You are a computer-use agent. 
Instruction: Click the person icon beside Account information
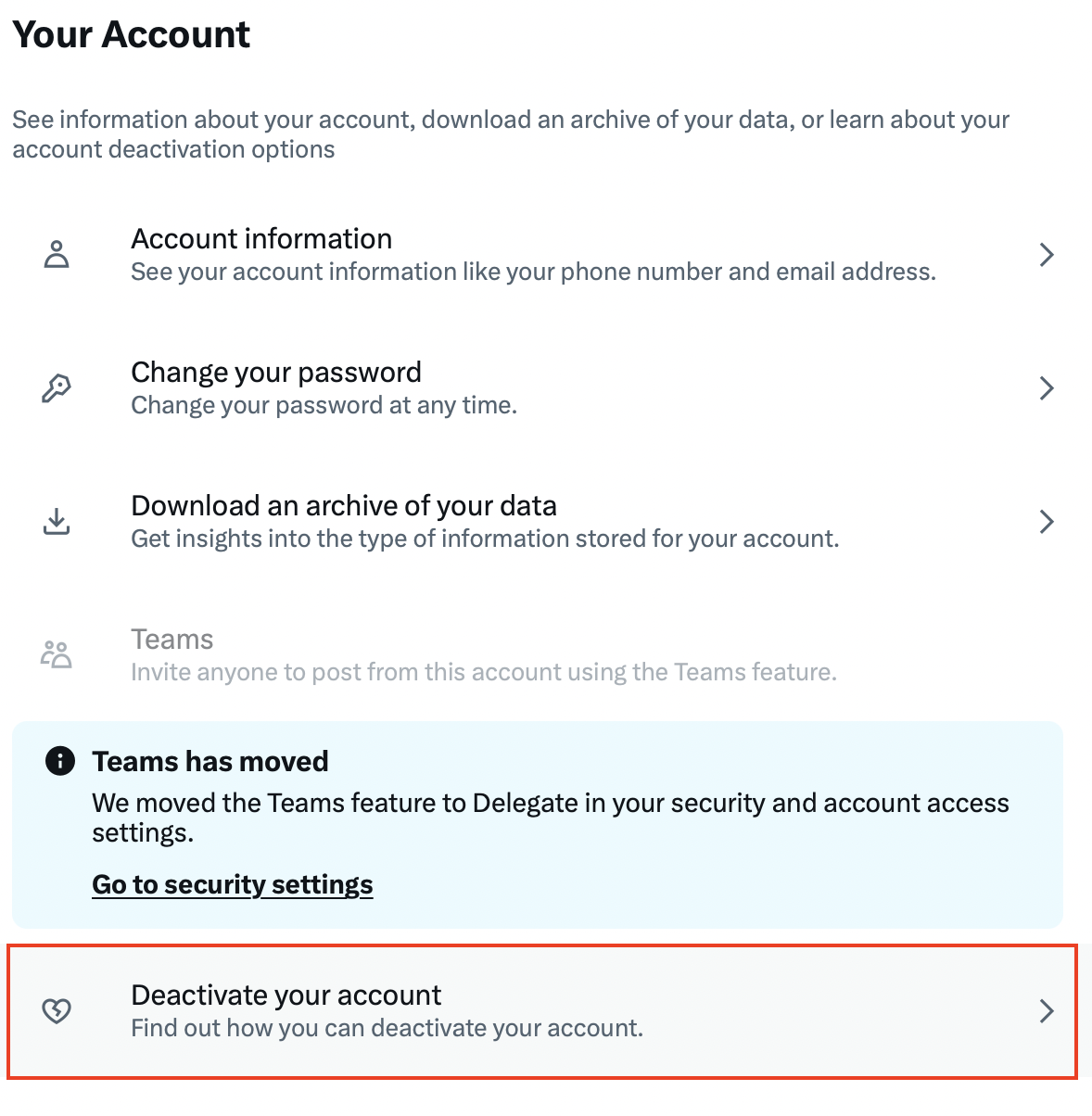(57, 252)
